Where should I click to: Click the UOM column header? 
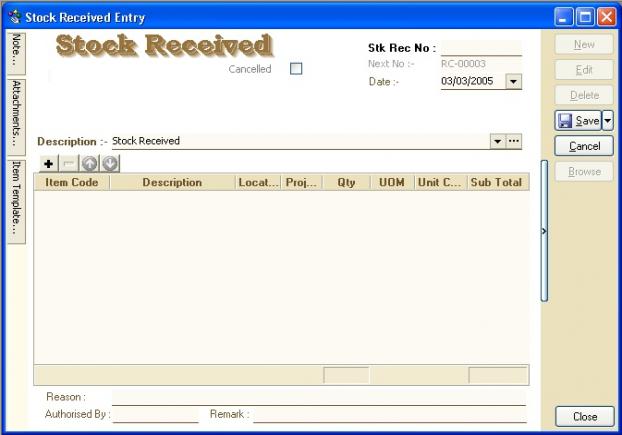(x=392, y=182)
